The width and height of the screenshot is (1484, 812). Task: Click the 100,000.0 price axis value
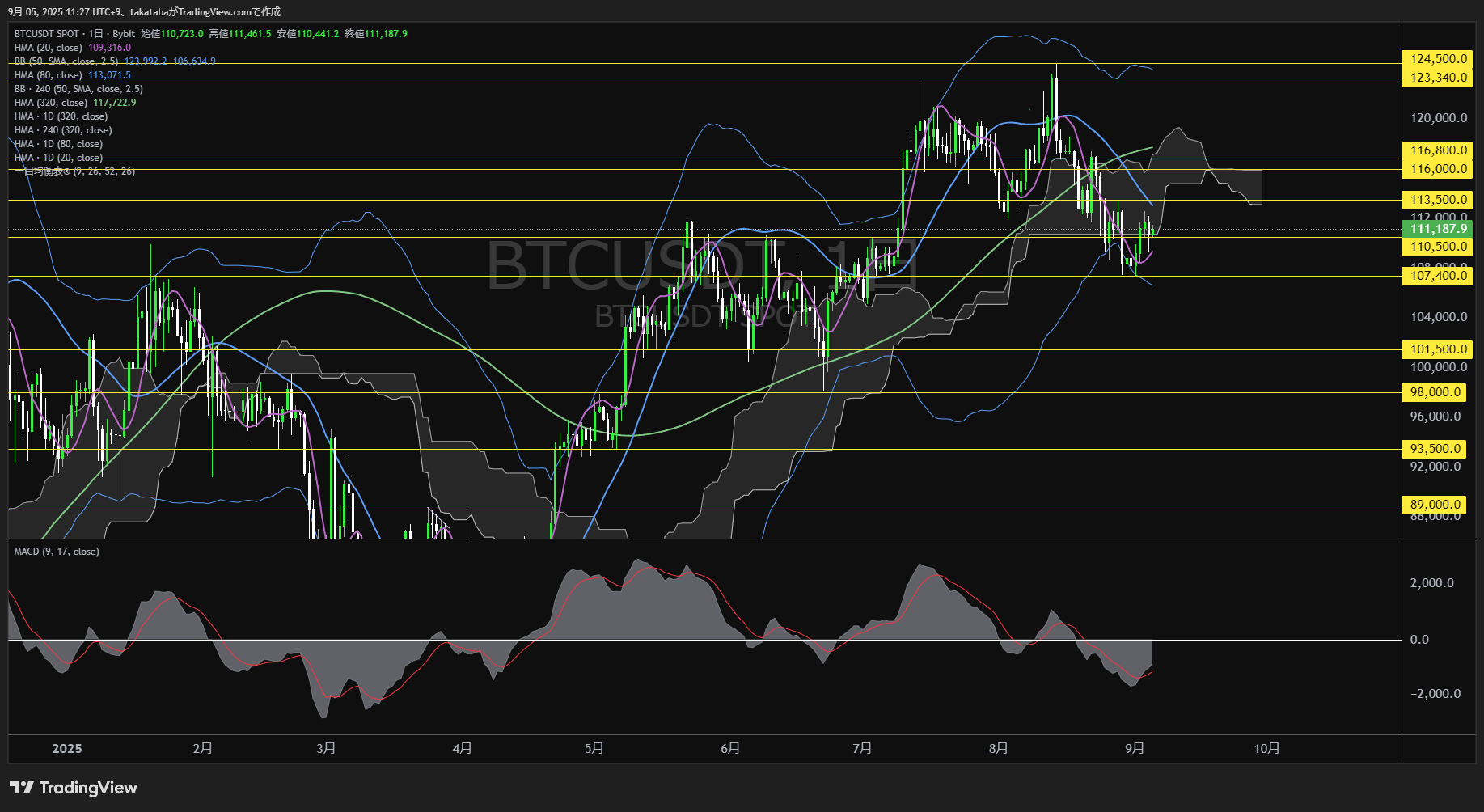pos(1439,367)
